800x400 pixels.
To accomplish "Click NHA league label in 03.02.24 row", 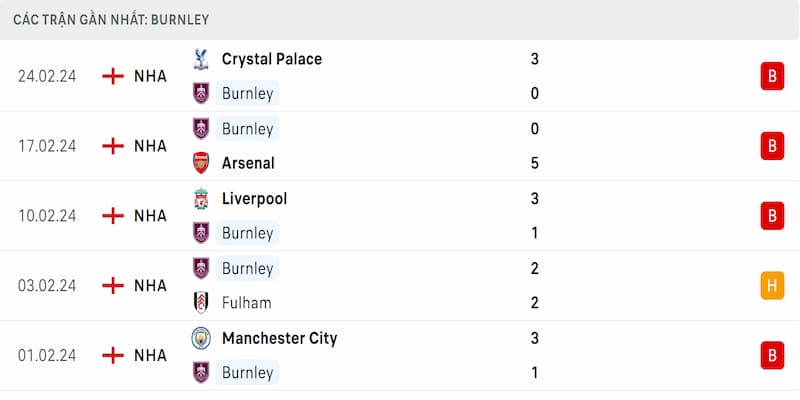I will 150,285.
